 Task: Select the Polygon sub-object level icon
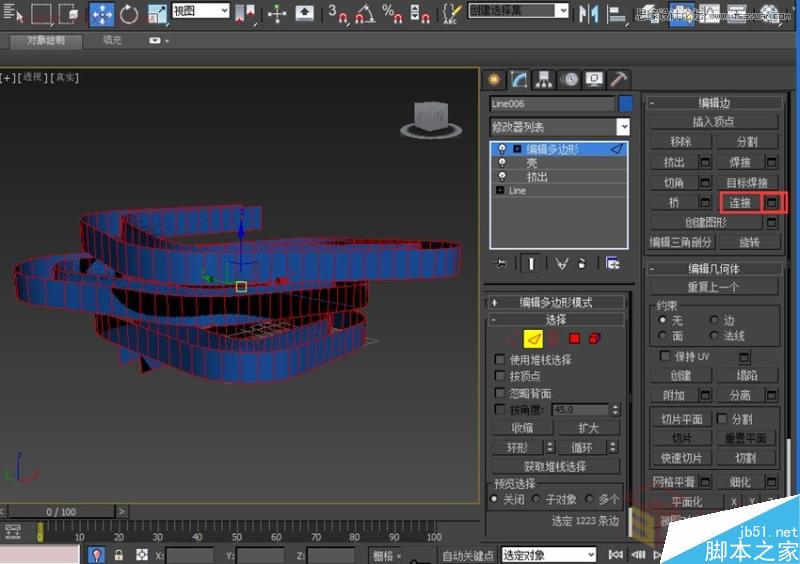pos(575,340)
